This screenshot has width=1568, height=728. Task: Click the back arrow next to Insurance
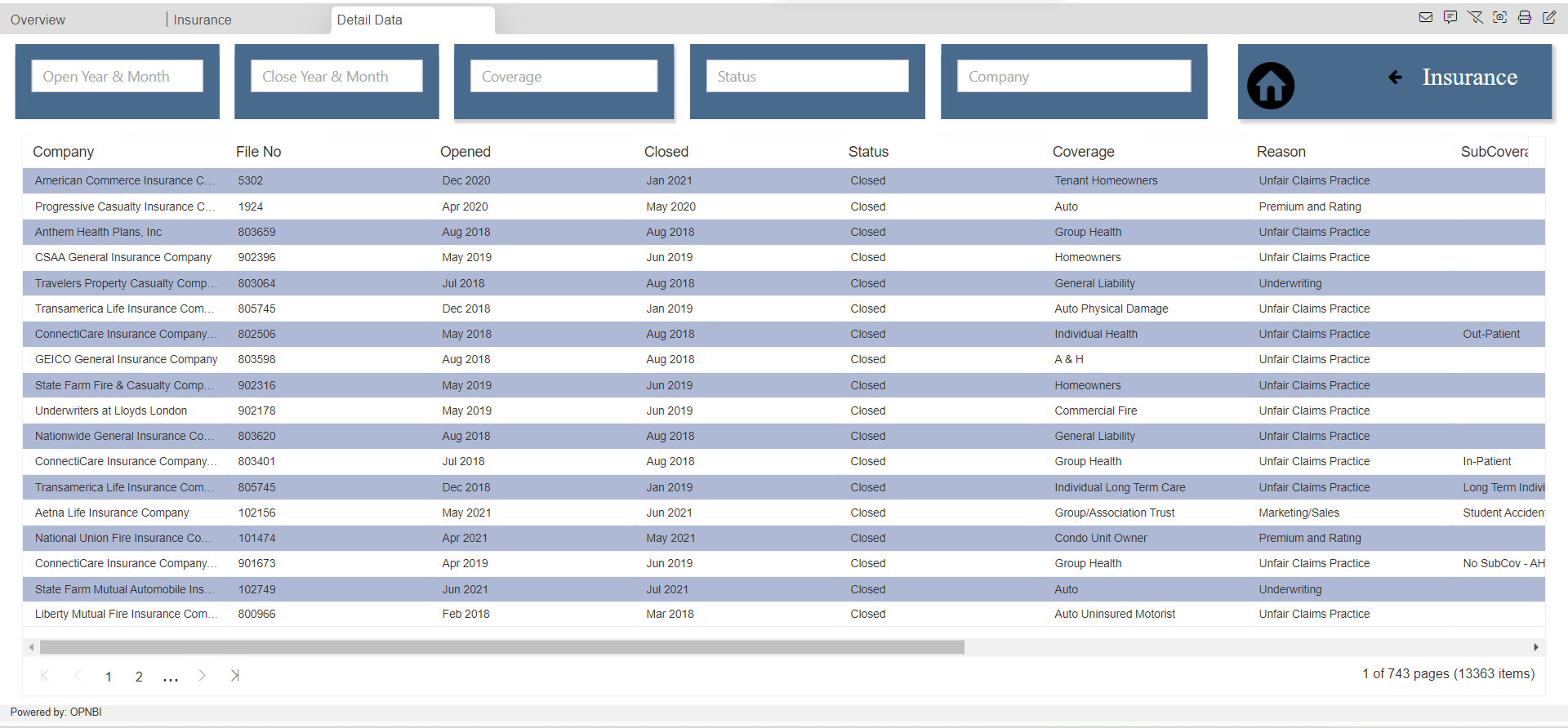[1396, 77]
